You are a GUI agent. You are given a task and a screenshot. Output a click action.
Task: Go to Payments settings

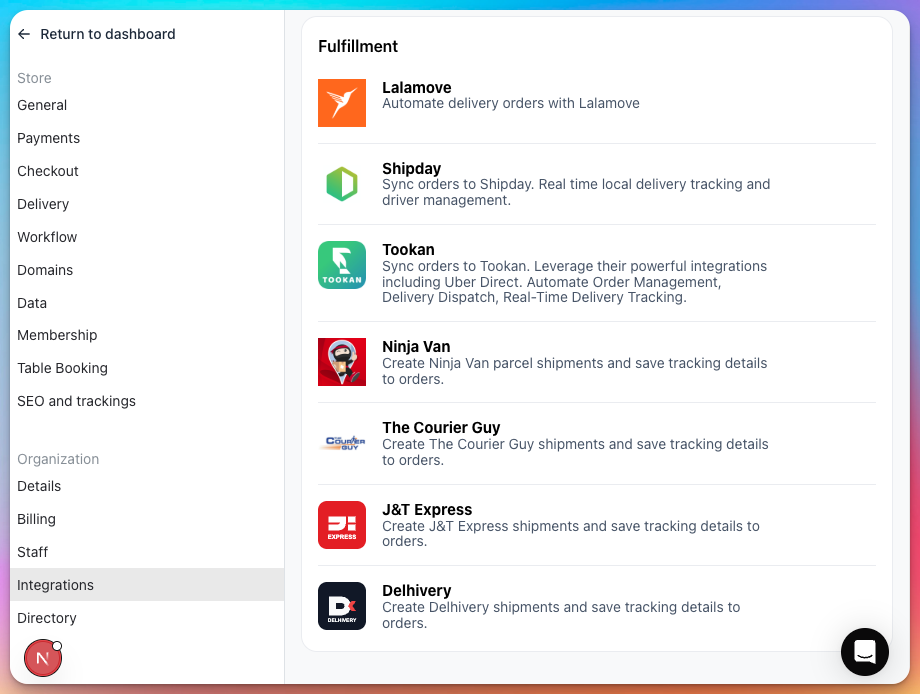48,138
